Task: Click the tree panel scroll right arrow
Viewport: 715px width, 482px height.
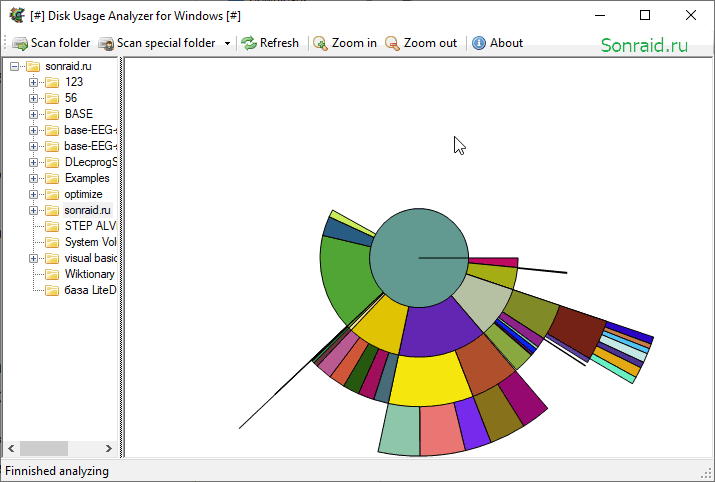Action: (109, 449)
